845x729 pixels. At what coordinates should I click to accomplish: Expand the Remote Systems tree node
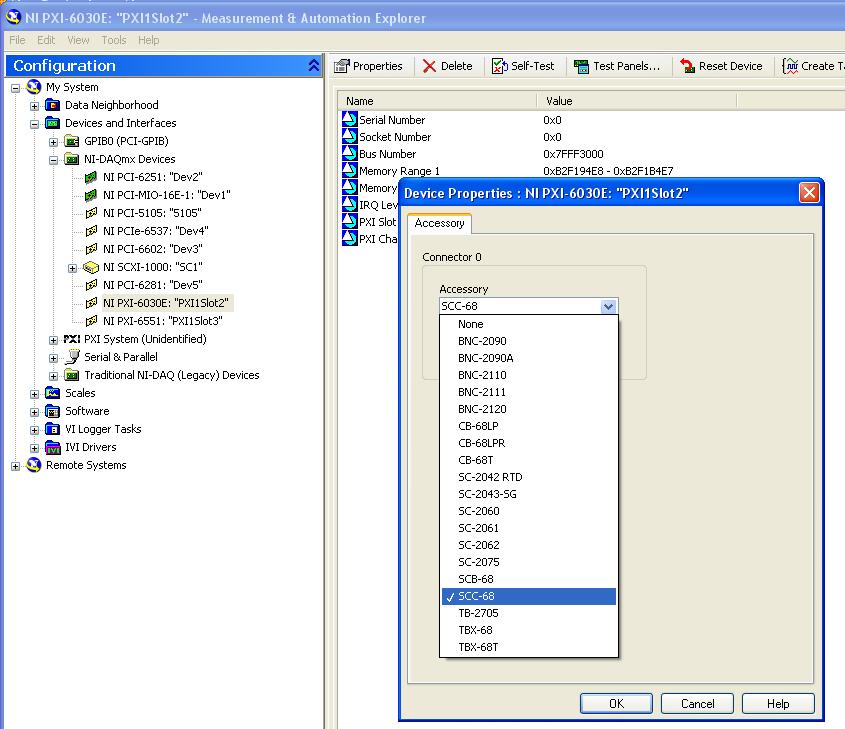coord(16,465)
